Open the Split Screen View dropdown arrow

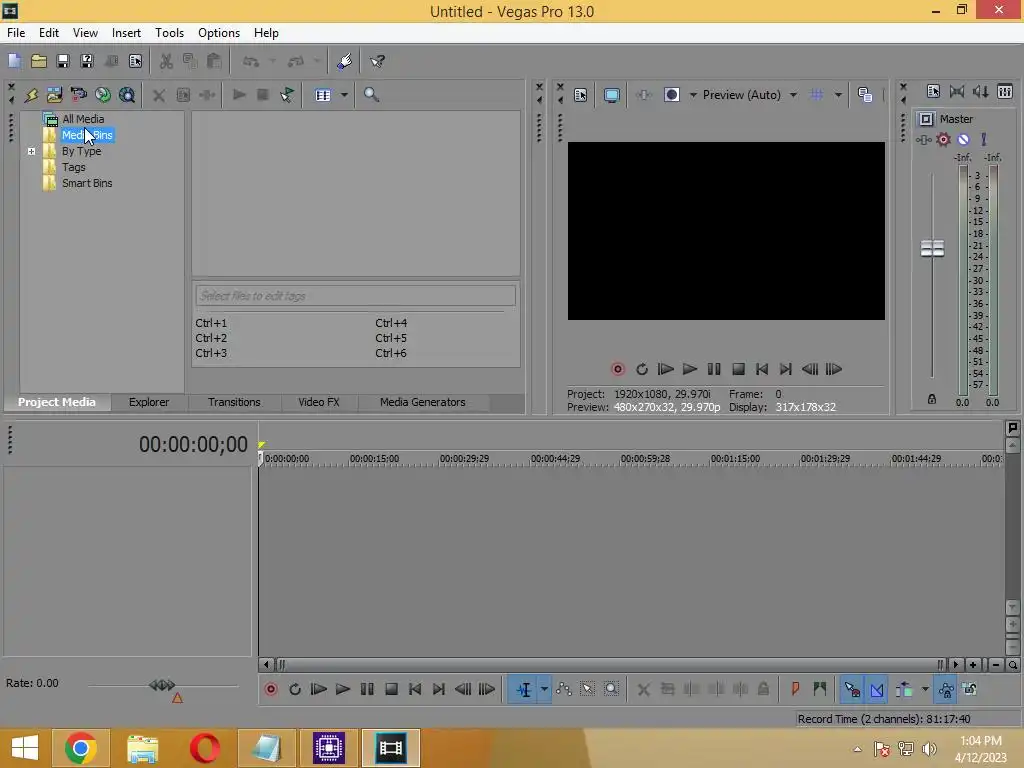[x=693, y=95]
